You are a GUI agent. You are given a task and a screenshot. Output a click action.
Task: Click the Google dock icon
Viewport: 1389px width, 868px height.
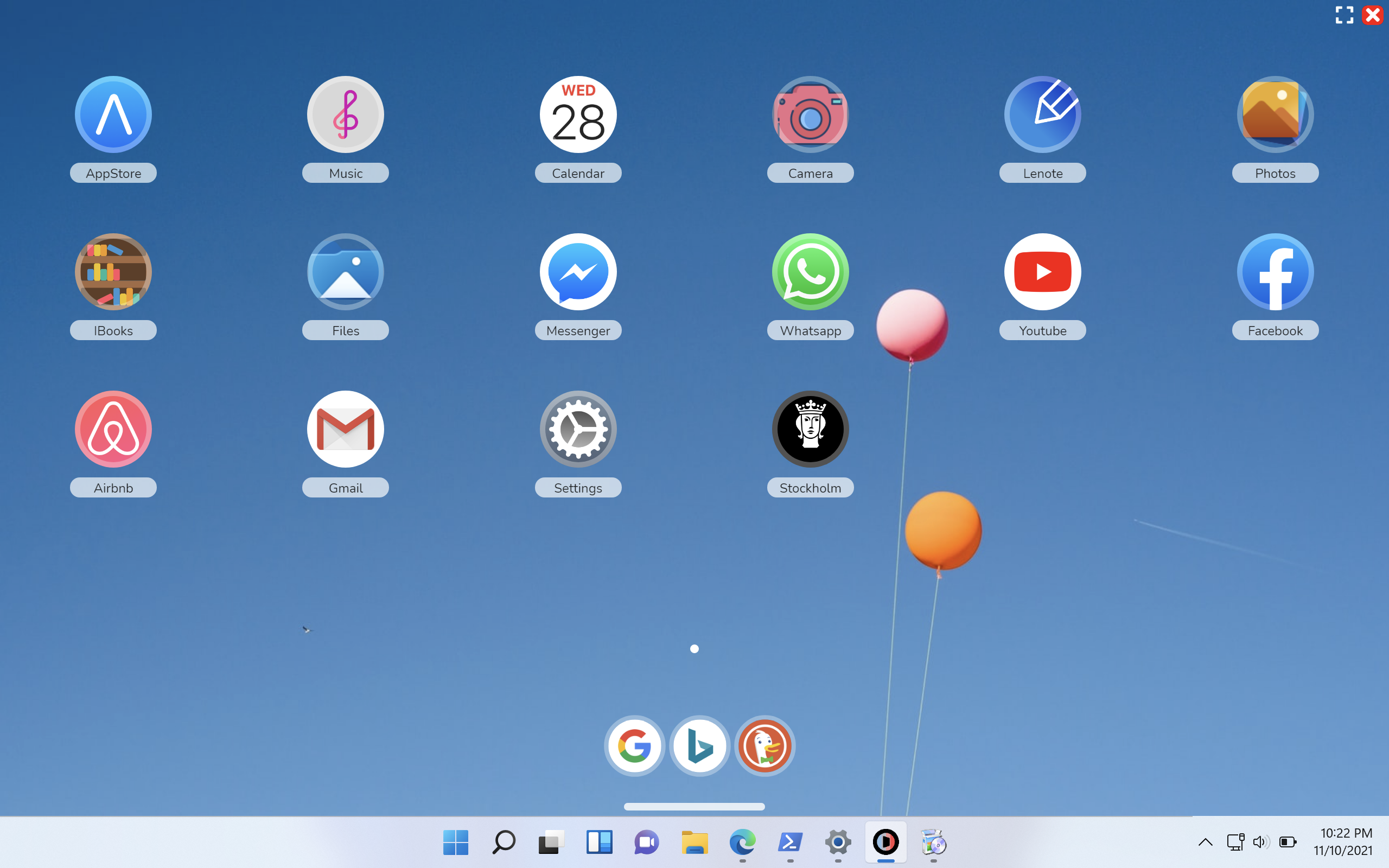point(634,746)
